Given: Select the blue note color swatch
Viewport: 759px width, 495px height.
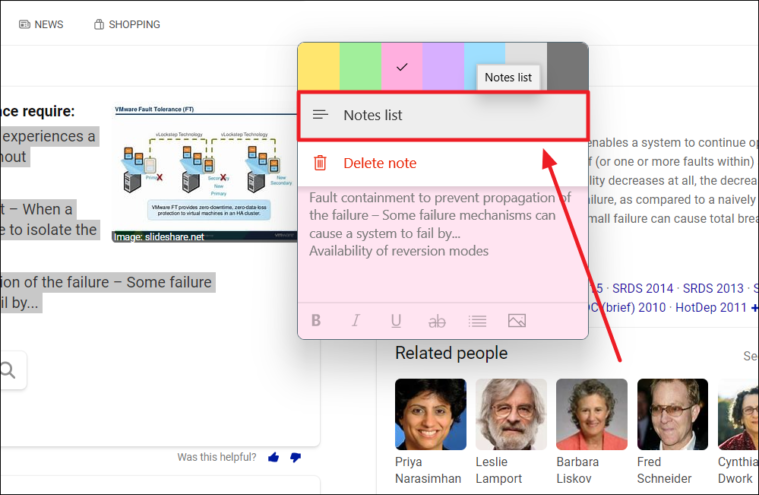Looking at the screenshot, I should 485,66.
